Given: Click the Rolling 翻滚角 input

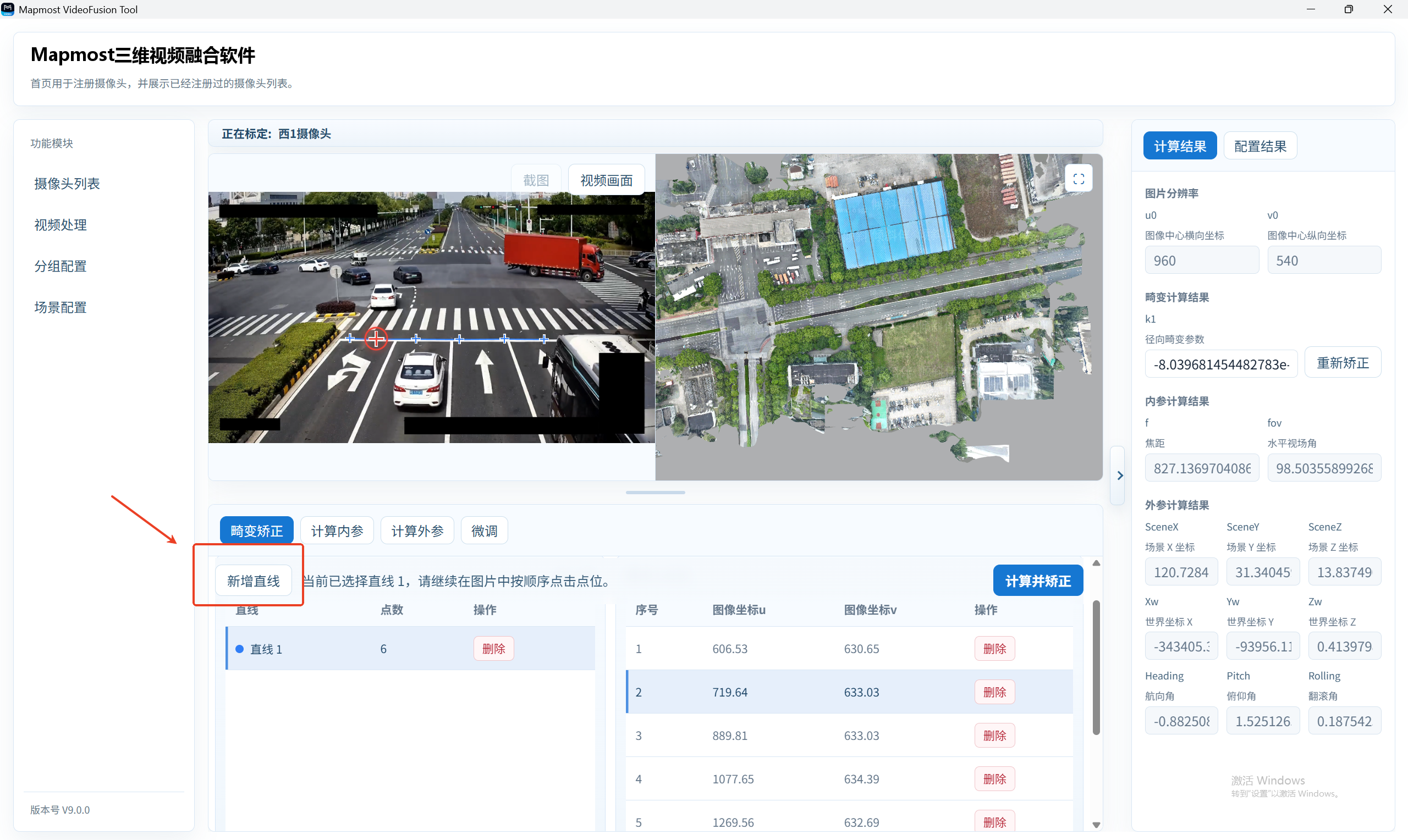Looking at the screenshot, I should pos(1344,721).
